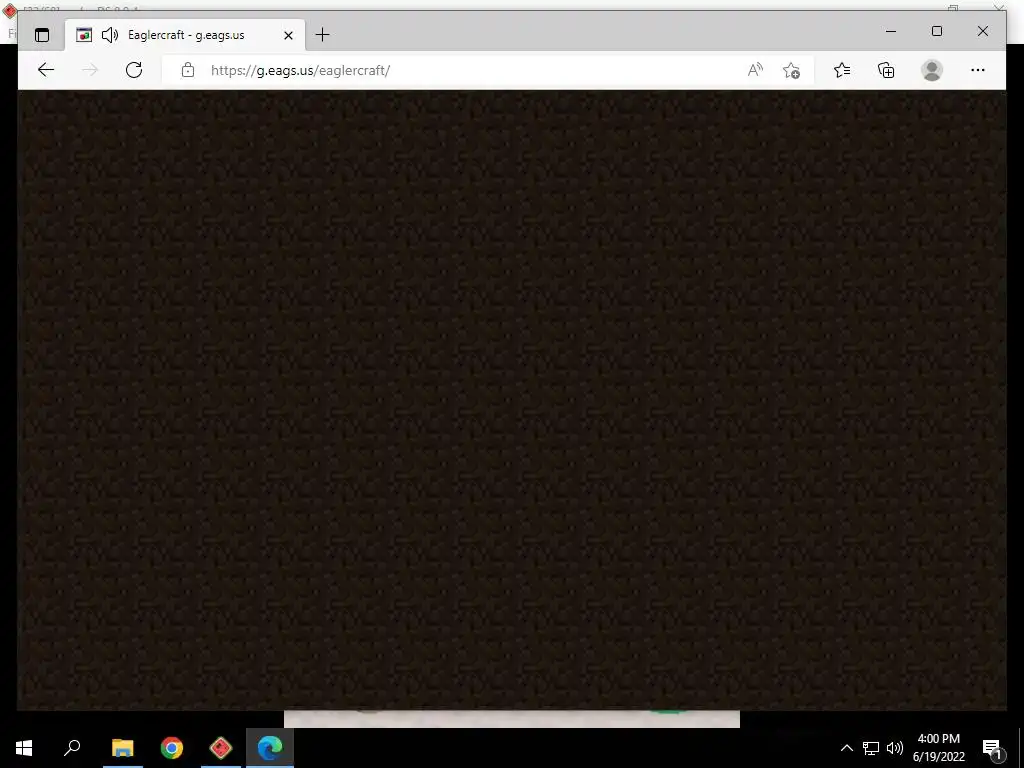Open the tab actions menu icon
This screenshot has width=1024, height=768.
click(x=42, y=35)
